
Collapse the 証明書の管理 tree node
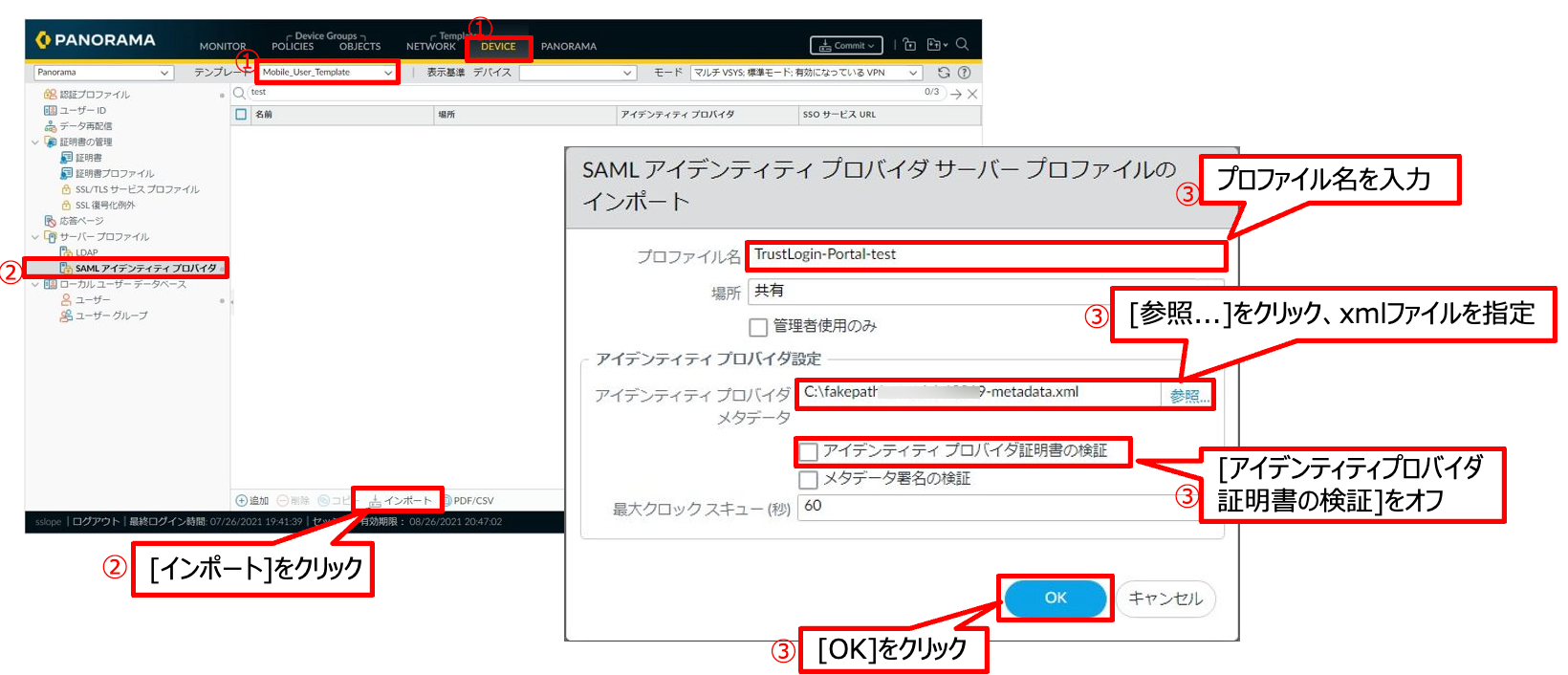click(x=35, y=142)
